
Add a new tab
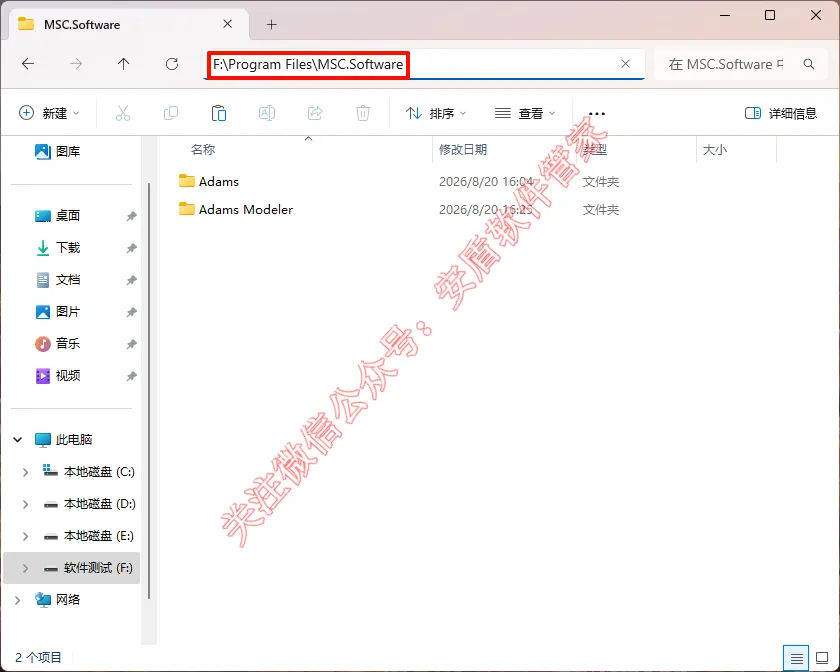(272, 25)
